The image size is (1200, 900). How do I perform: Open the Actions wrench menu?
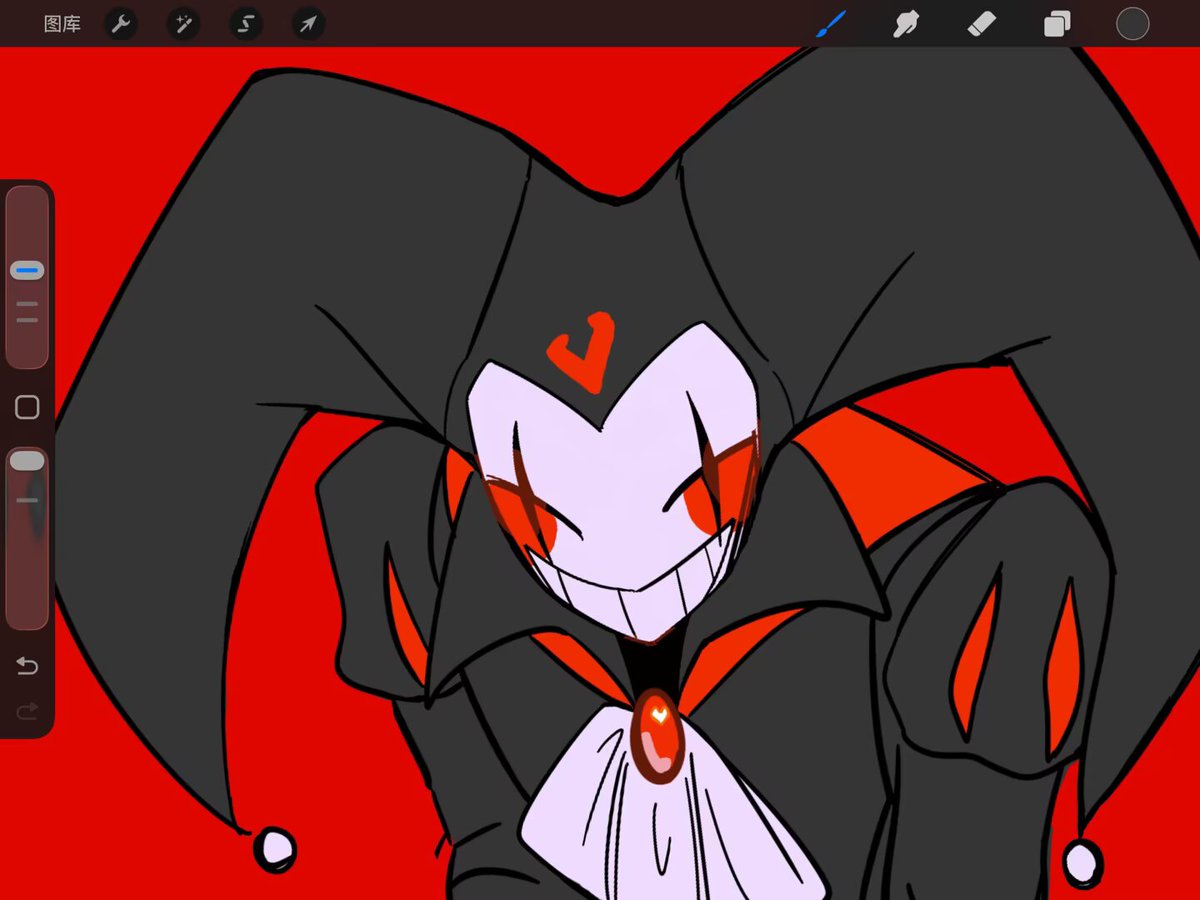click(x=121, y=24)
